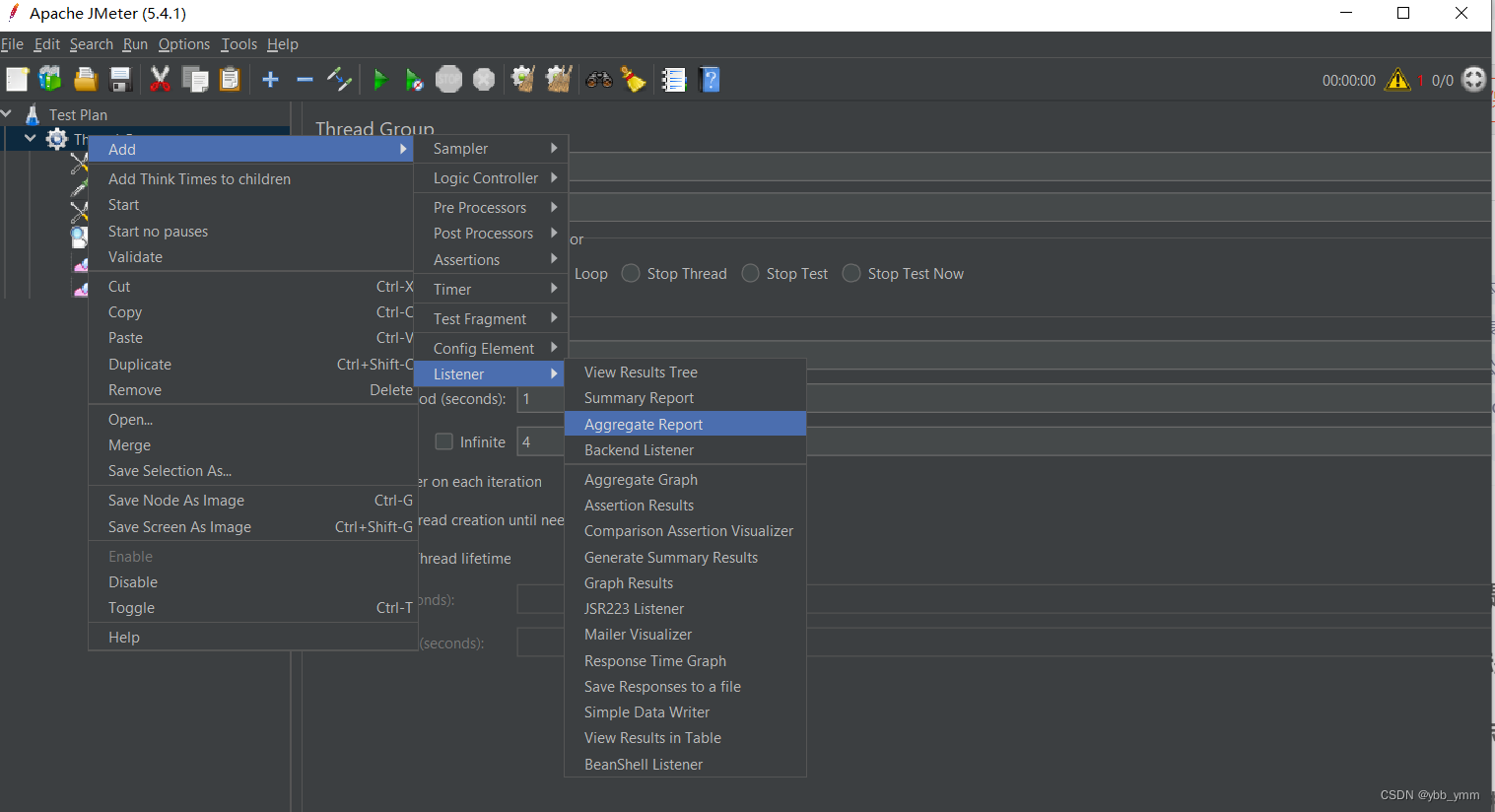Click the Test Plan flask icon
1495x812 pixels.
[33, 114]
